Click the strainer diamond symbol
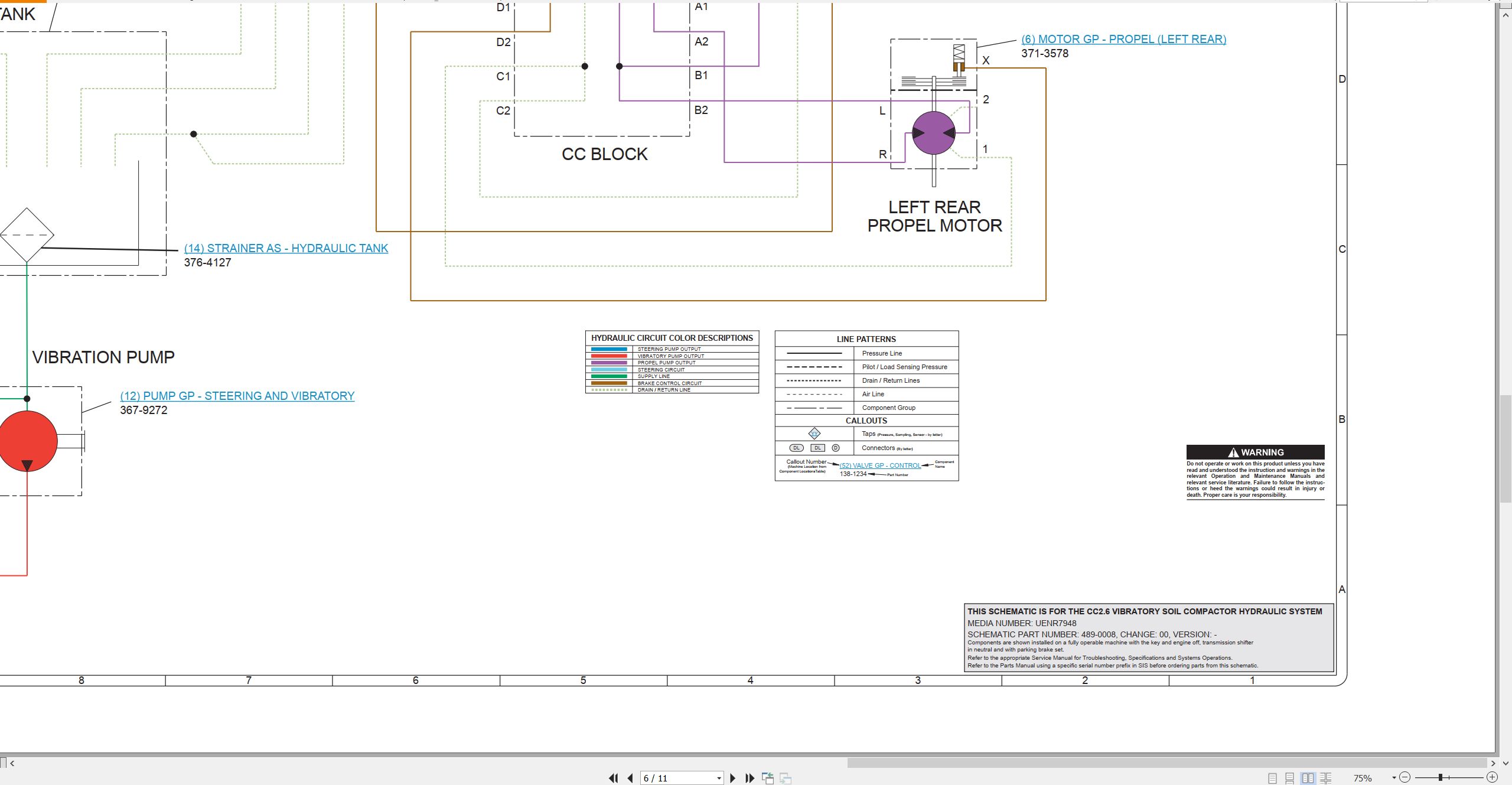The width and height of the screenshot is (1512, 785). pyautogui.click(x=27, y=235)
